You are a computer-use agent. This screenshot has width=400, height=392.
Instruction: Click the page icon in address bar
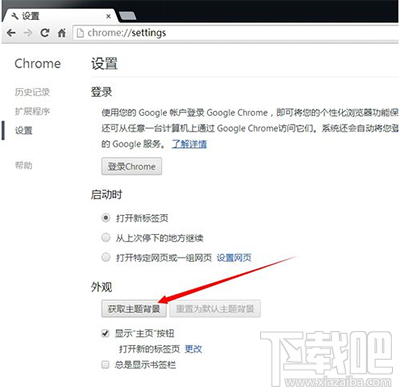(x=80, y=33)
